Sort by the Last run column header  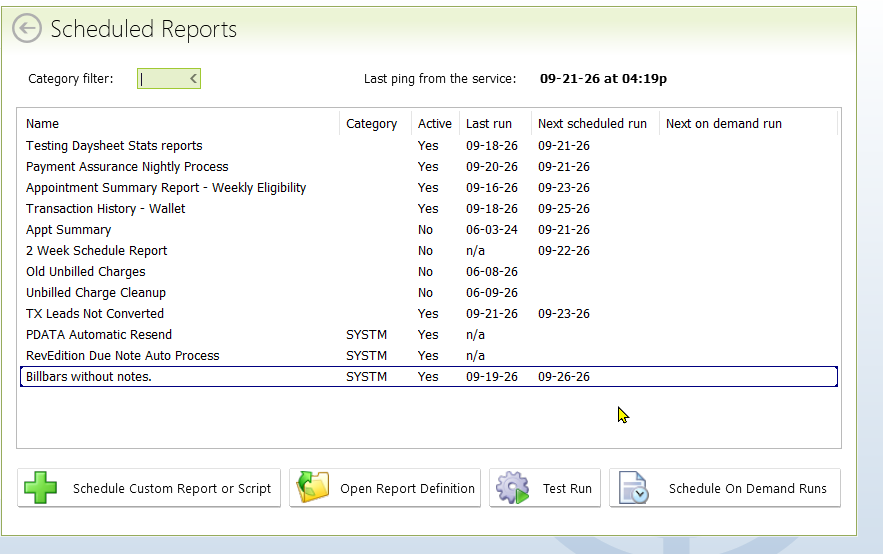pos(488,123)
